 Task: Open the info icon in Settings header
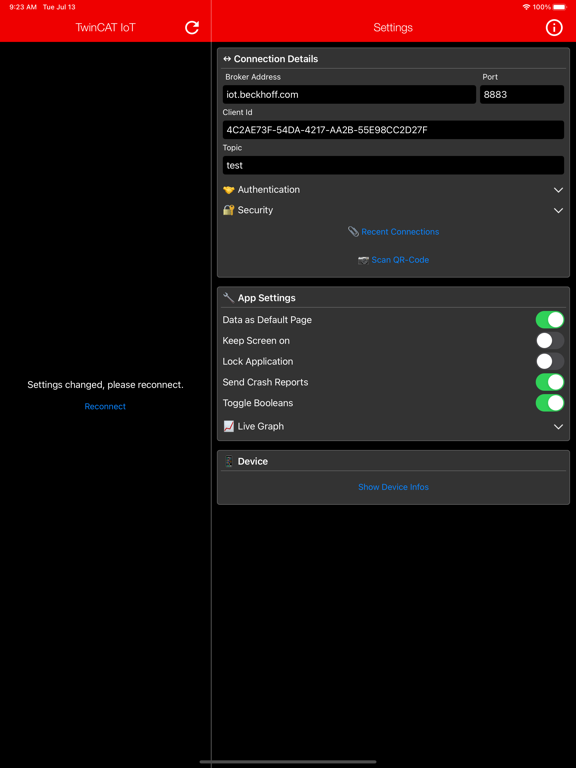554,27
